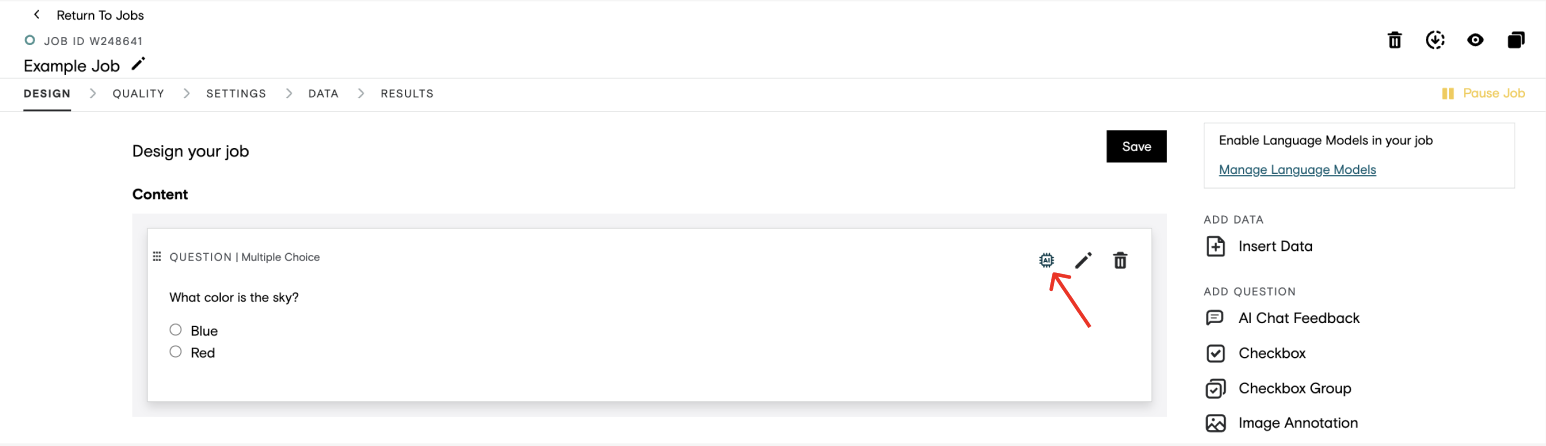Delete the question using the trash icon
Screen dimensions: 1546x446
coord(1120,260)
